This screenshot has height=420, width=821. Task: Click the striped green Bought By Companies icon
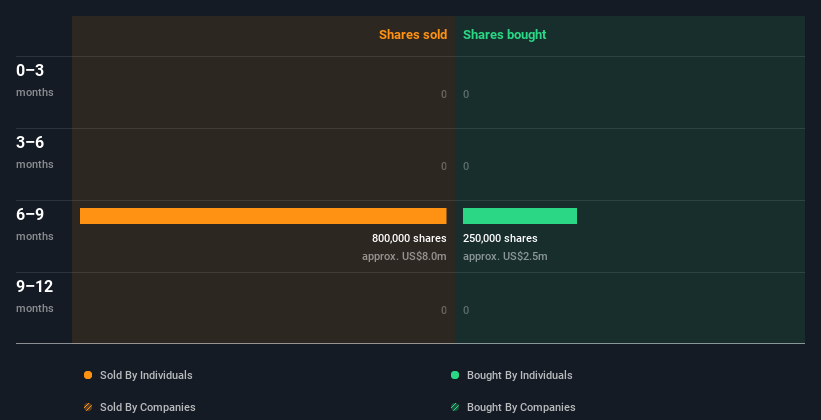455,407
